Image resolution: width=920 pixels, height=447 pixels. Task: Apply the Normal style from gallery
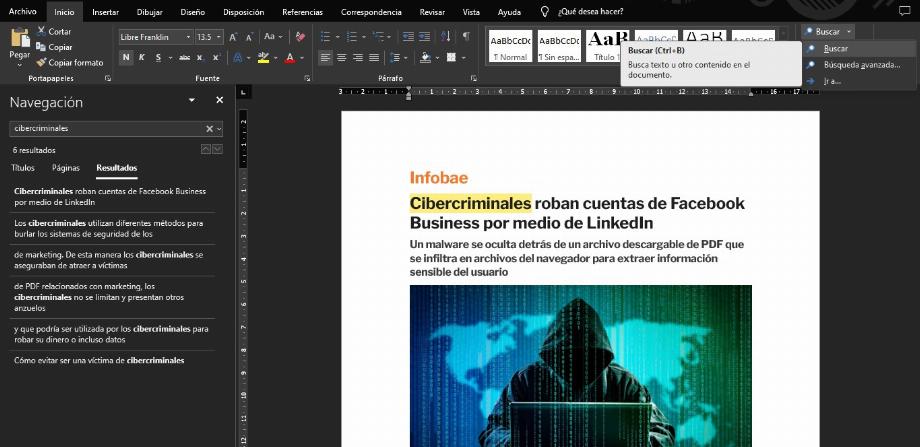pyautogui.click(x=510, y=46)
